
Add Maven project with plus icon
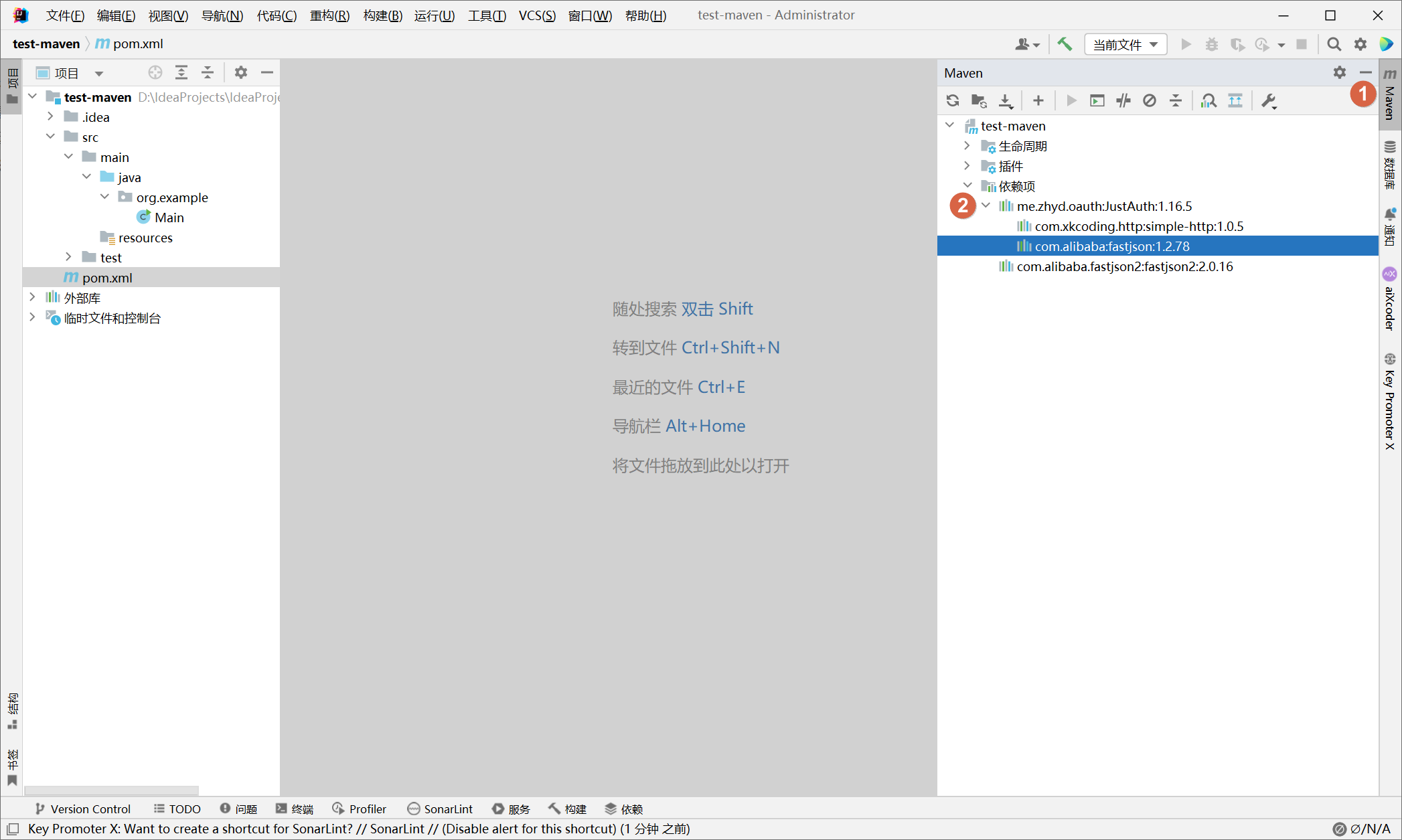1038,100
